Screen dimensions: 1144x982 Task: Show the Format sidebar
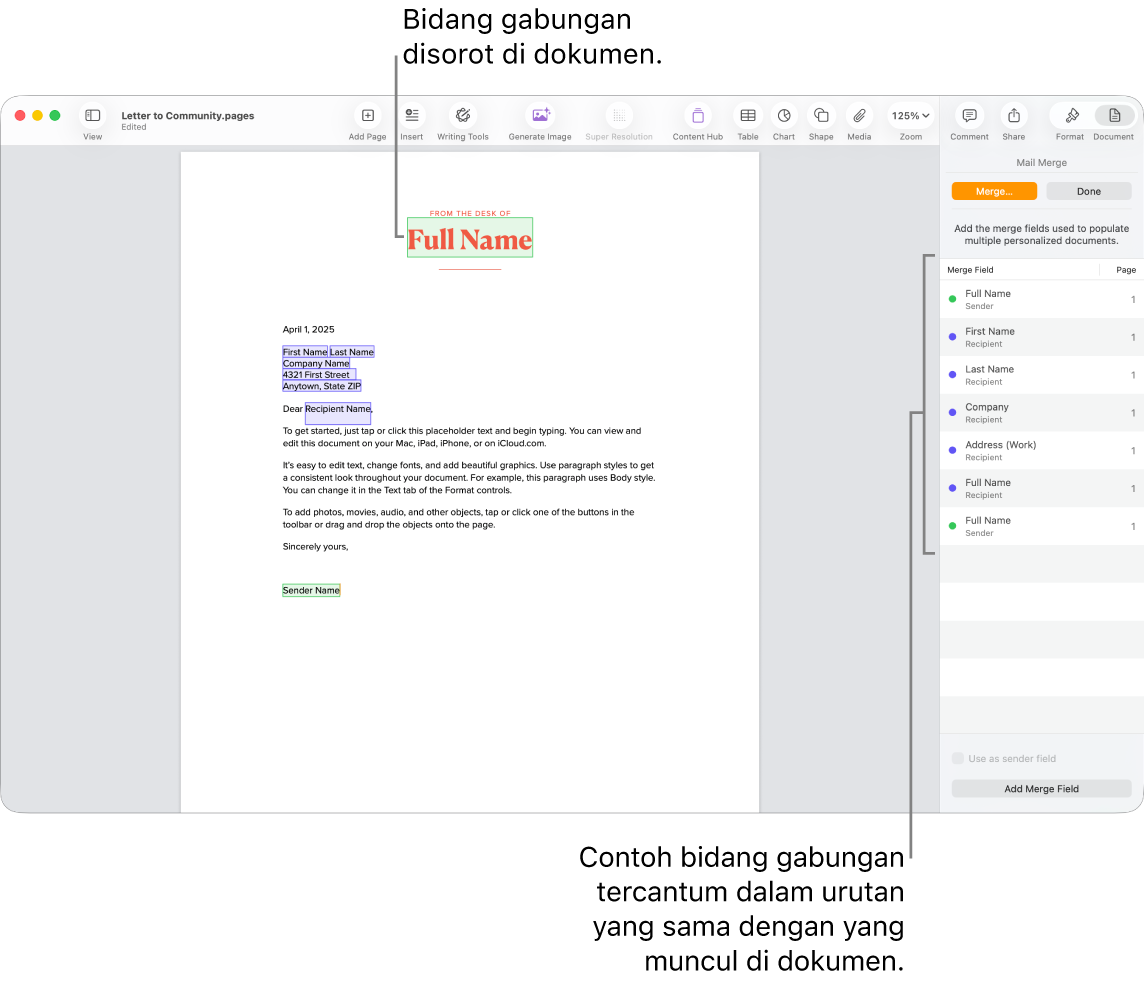(1071, 115)
